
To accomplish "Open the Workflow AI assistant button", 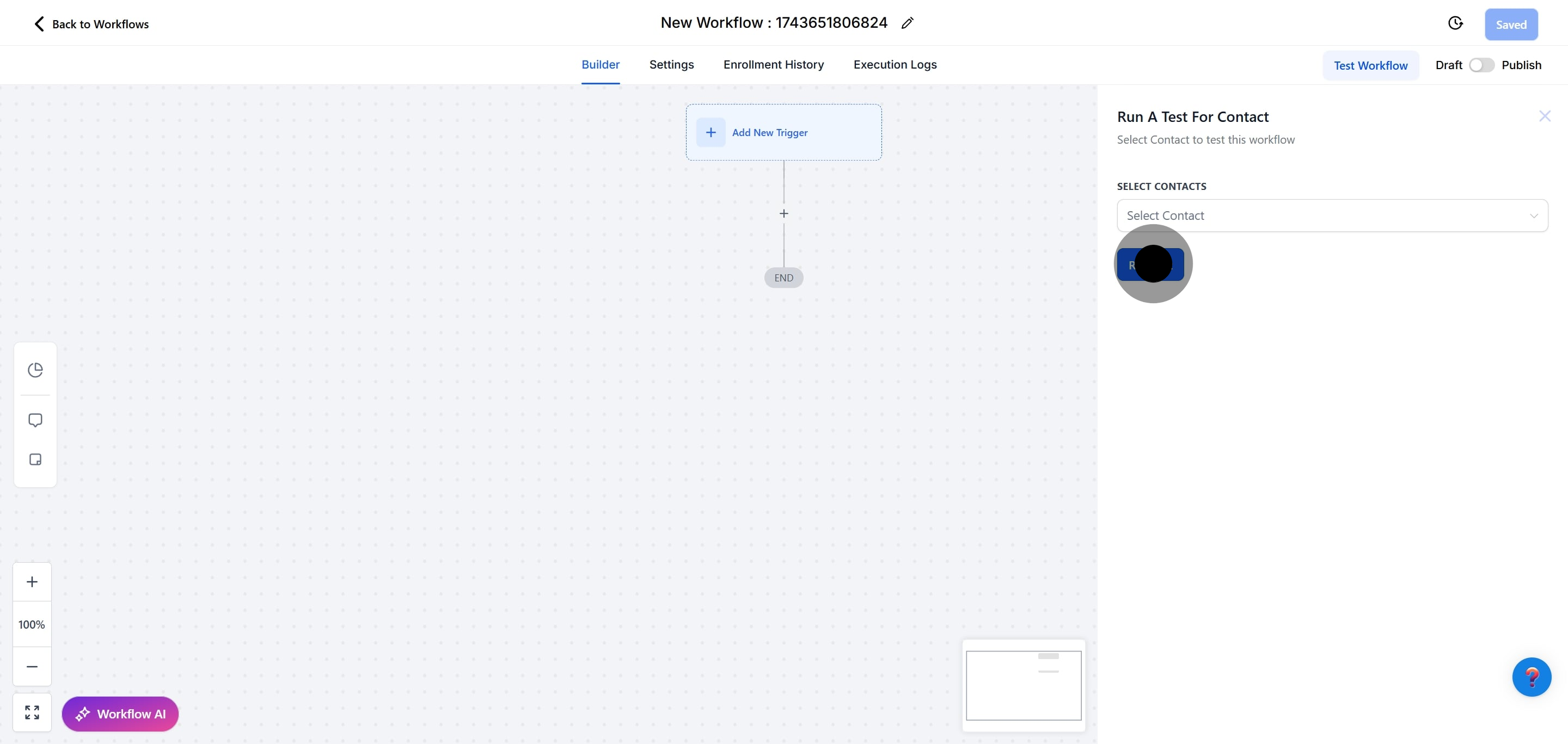I will click(120, 714).
